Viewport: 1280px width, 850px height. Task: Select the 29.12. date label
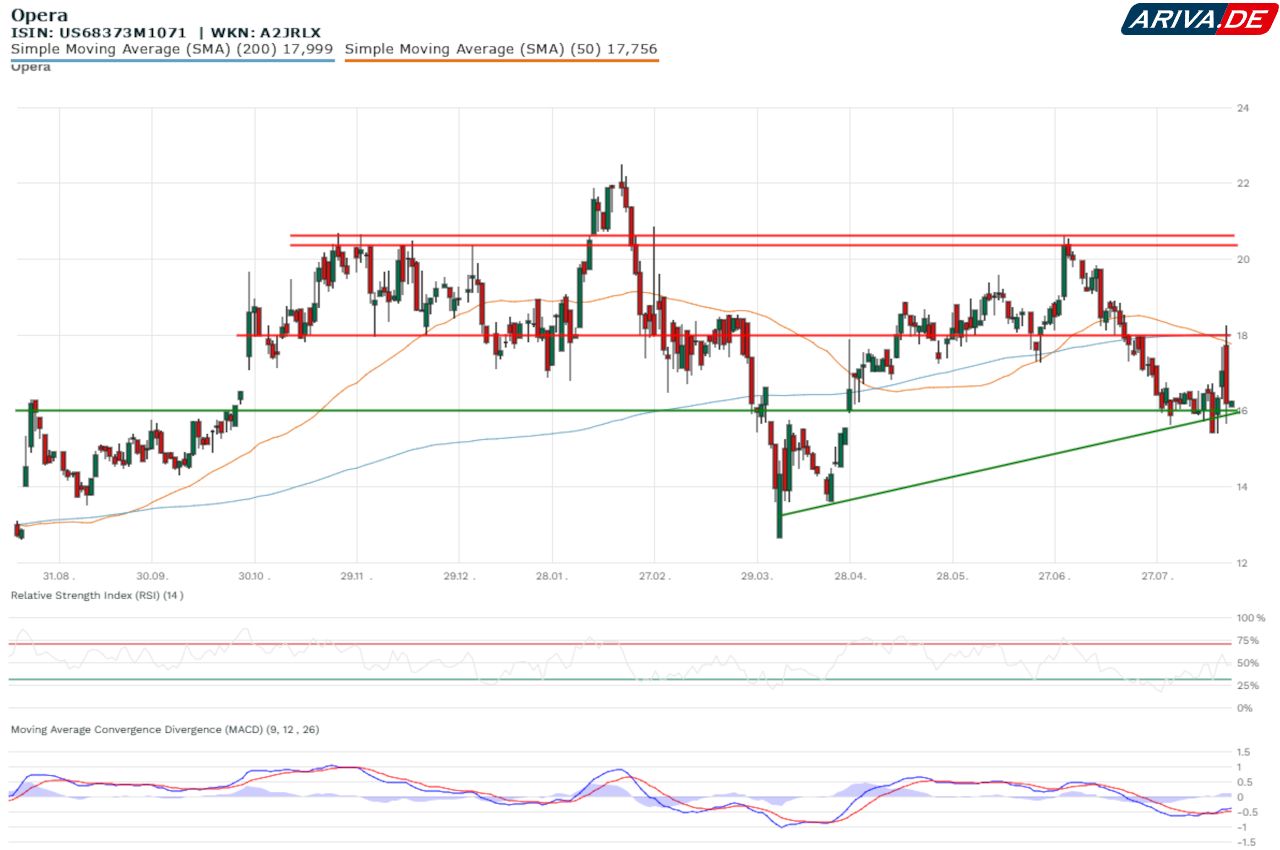point(458,578)
